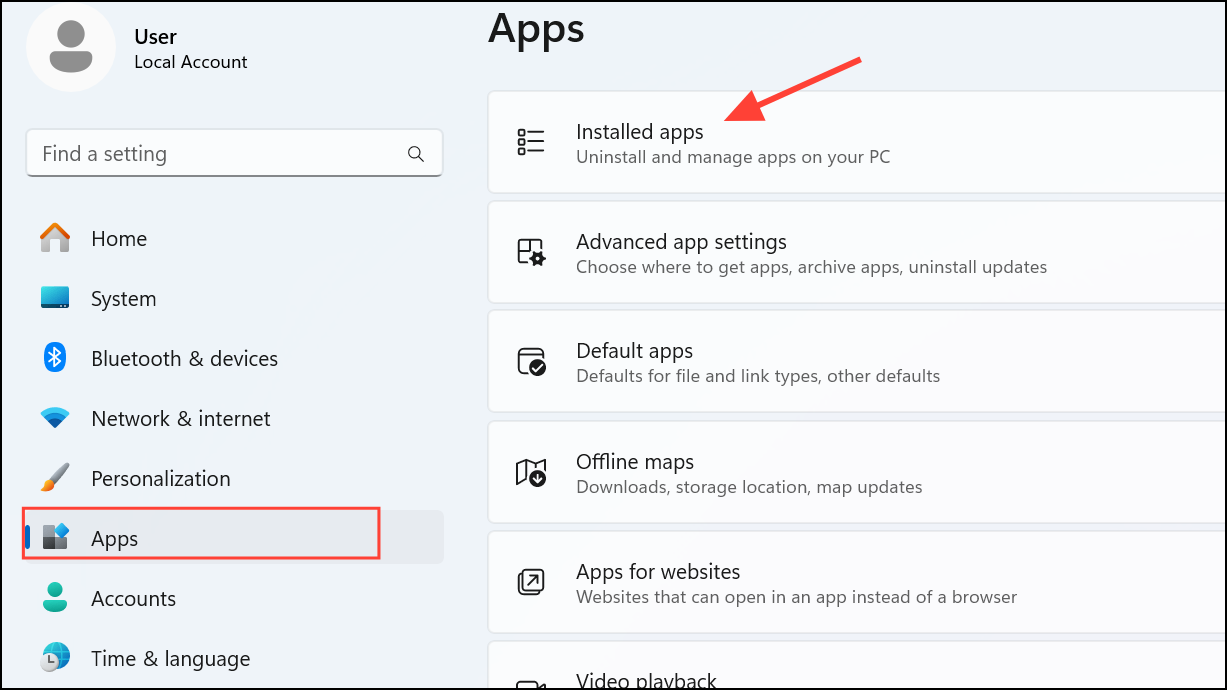The image size is (1227, 690).
Task: Click the Local Account label
Action: [x=191, y=62]
